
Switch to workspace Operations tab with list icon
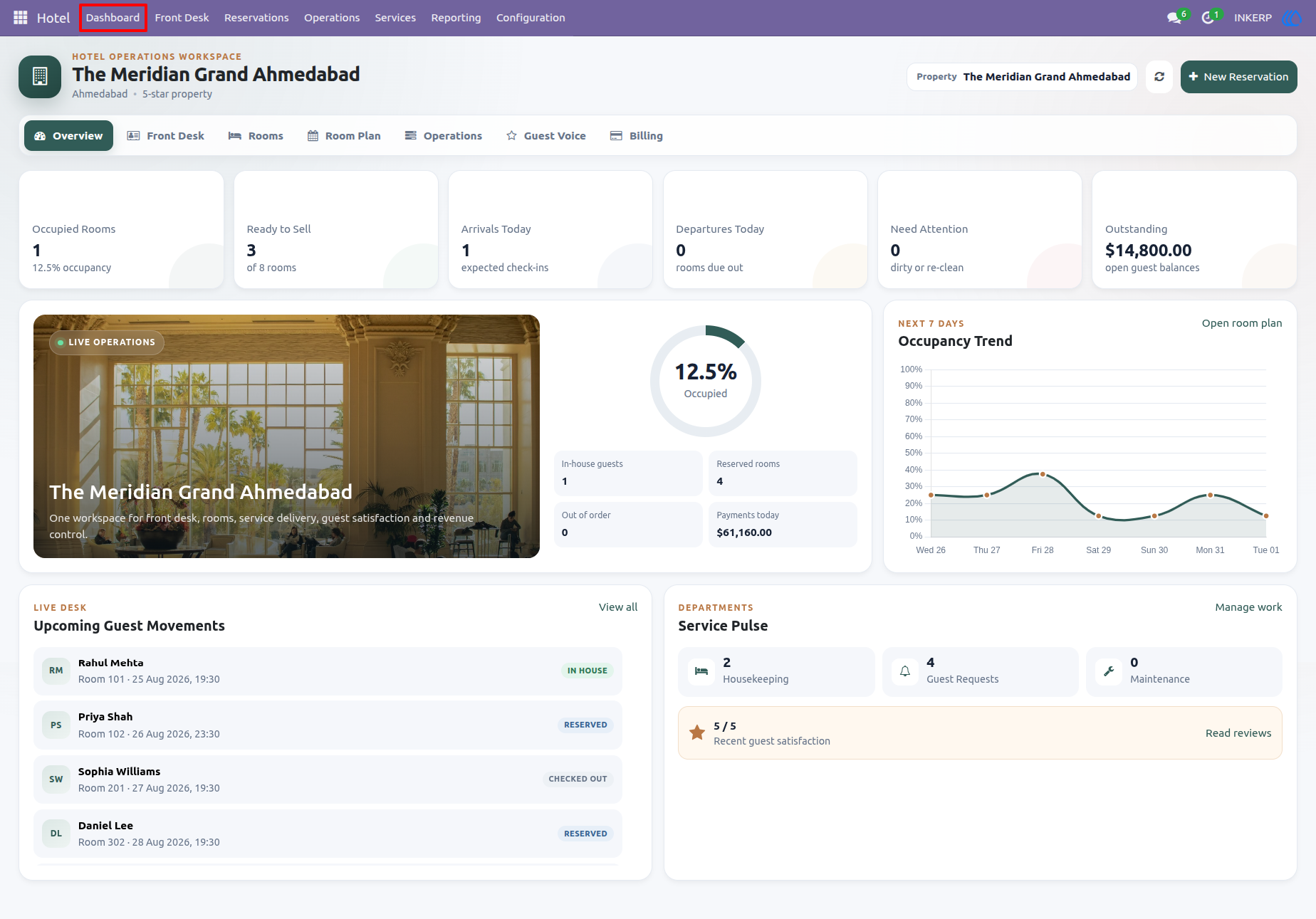[444, 136]
